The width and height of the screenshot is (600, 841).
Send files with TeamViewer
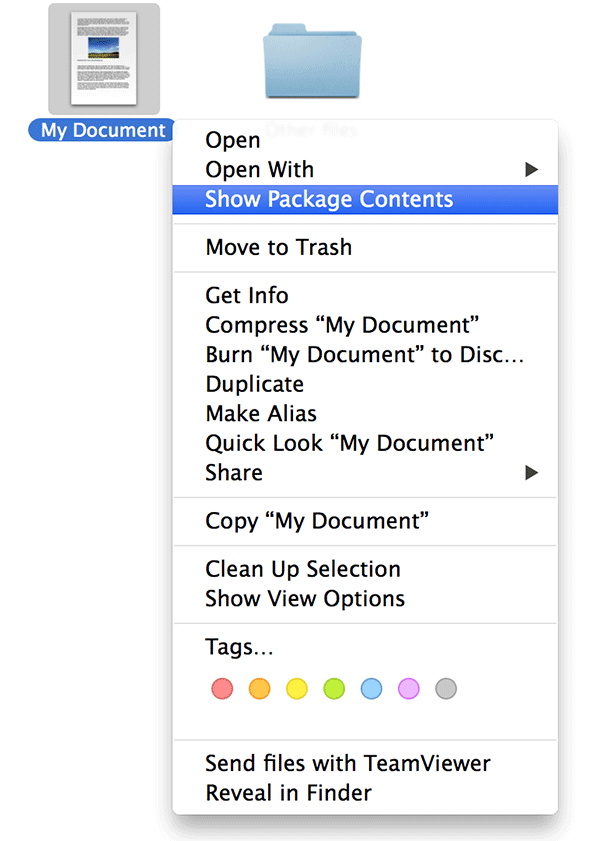(x=347, y=763)
